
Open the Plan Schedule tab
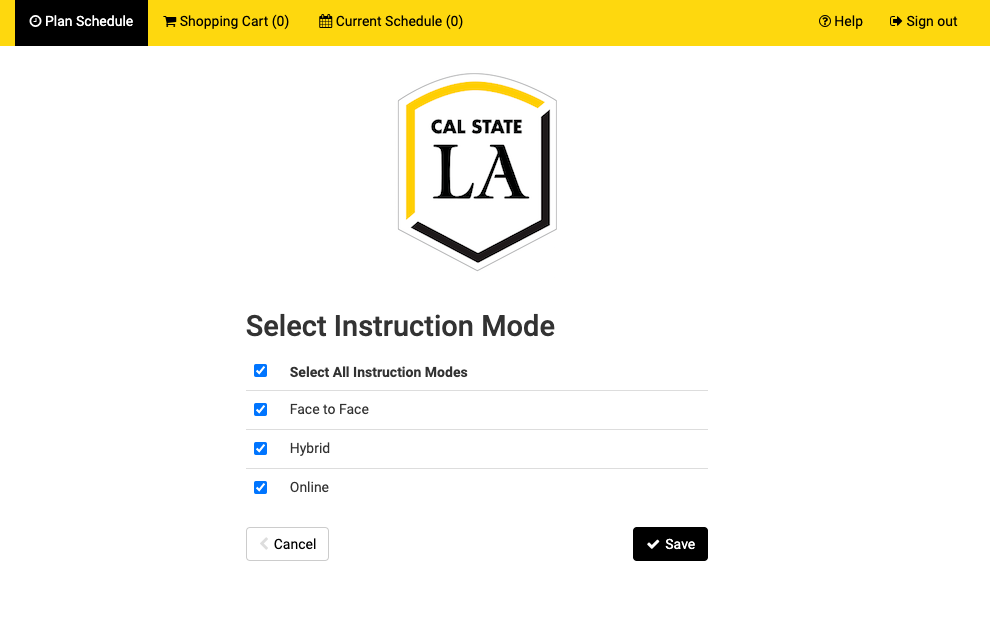point(81,21)
